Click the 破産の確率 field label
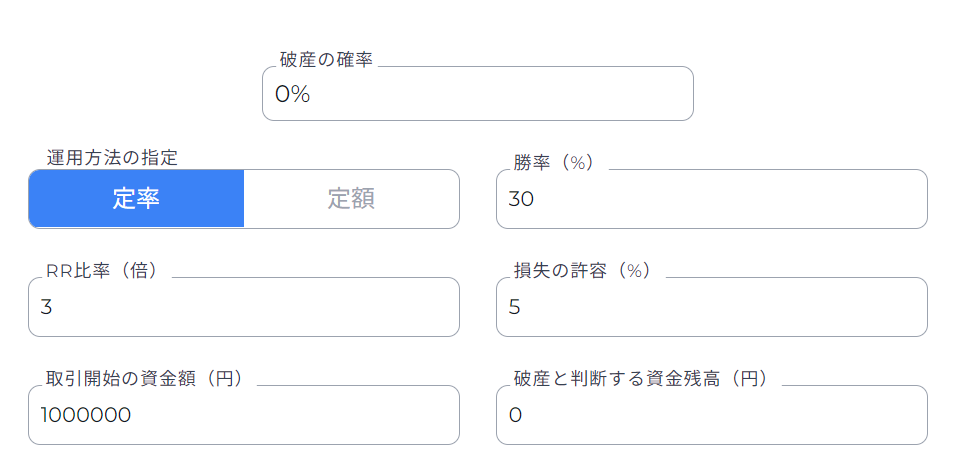Image resolution: width=960 pixels, height=470 pixels. 326,60
